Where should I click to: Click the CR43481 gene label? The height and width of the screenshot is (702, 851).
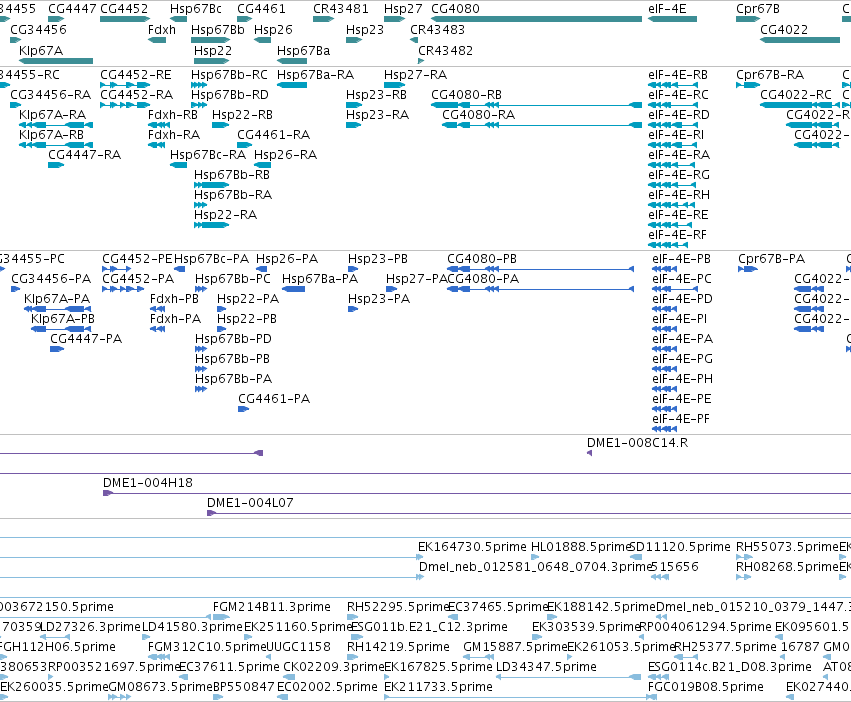340,9
